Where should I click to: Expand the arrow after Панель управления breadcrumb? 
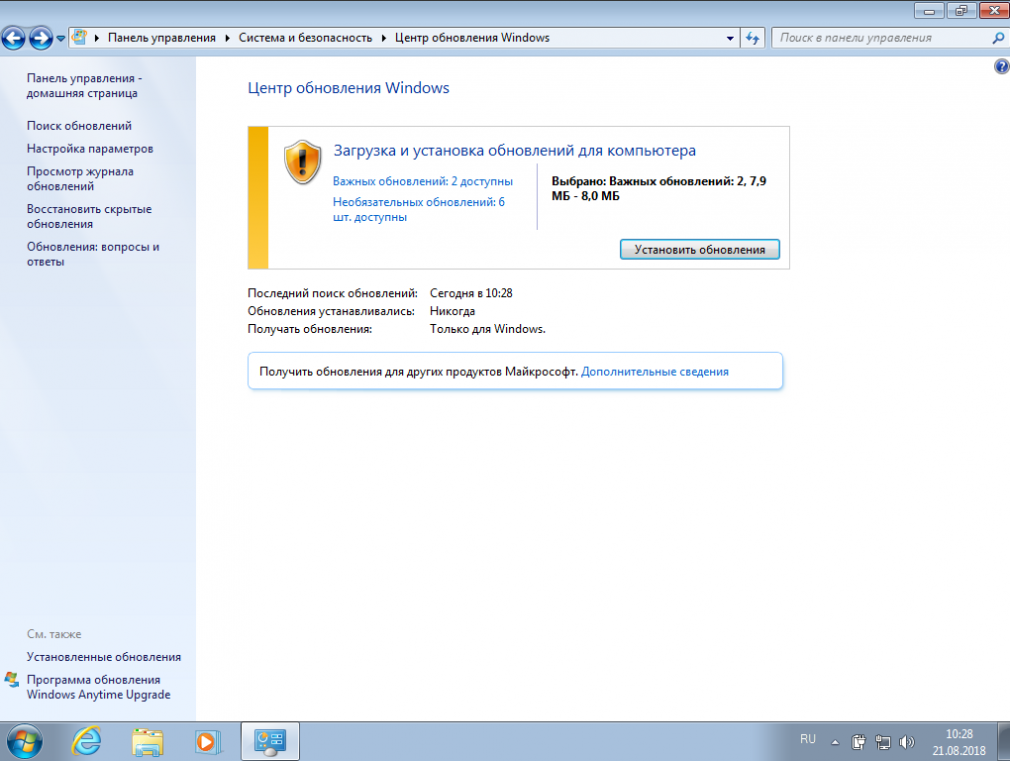[x=227, y=38]
